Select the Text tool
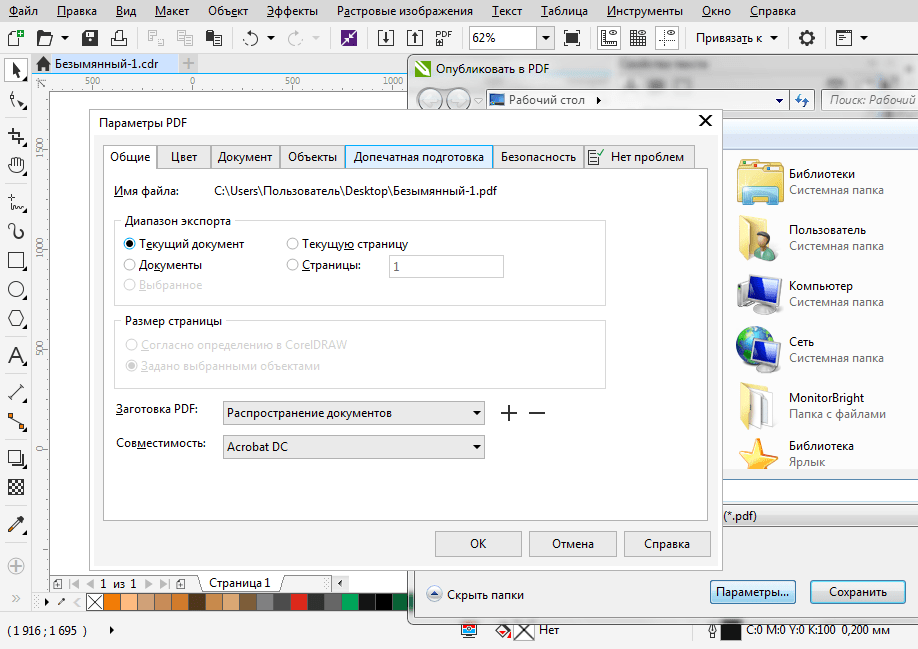Screen dimensions: 918x649 (16, 356)
